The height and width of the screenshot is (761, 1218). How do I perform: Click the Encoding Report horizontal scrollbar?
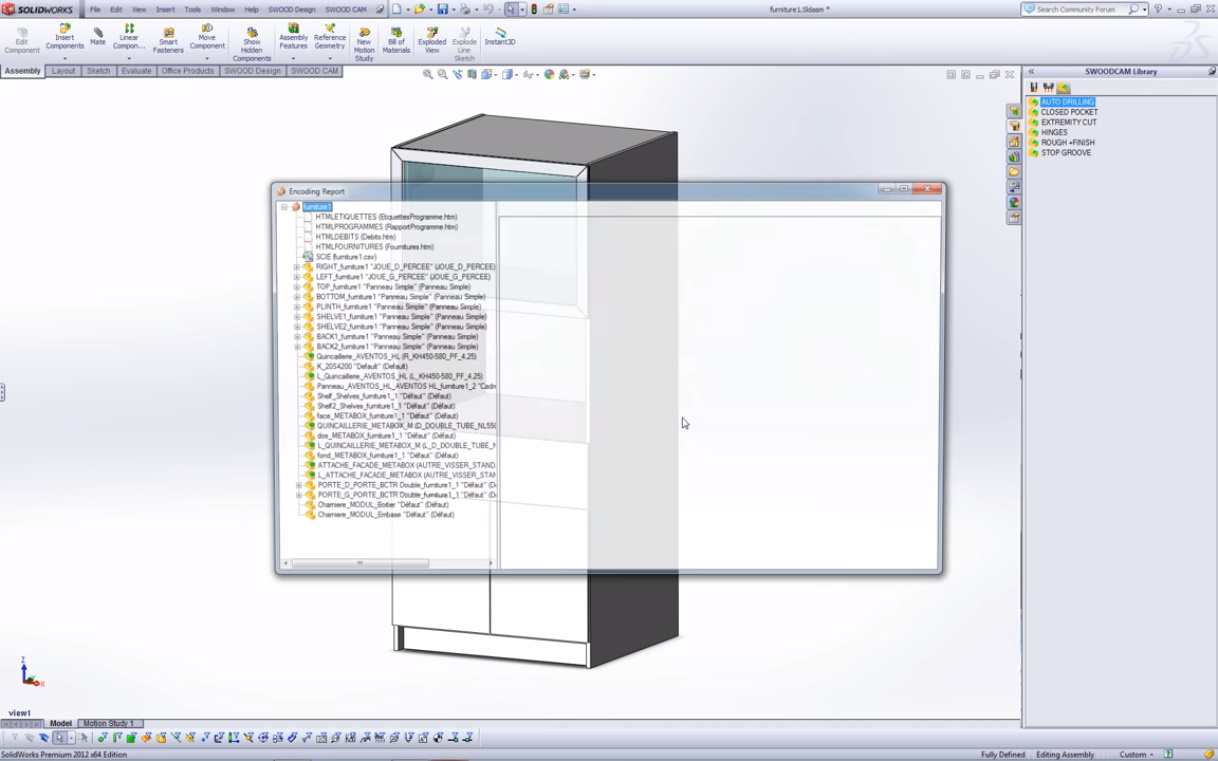coord(360,563)
